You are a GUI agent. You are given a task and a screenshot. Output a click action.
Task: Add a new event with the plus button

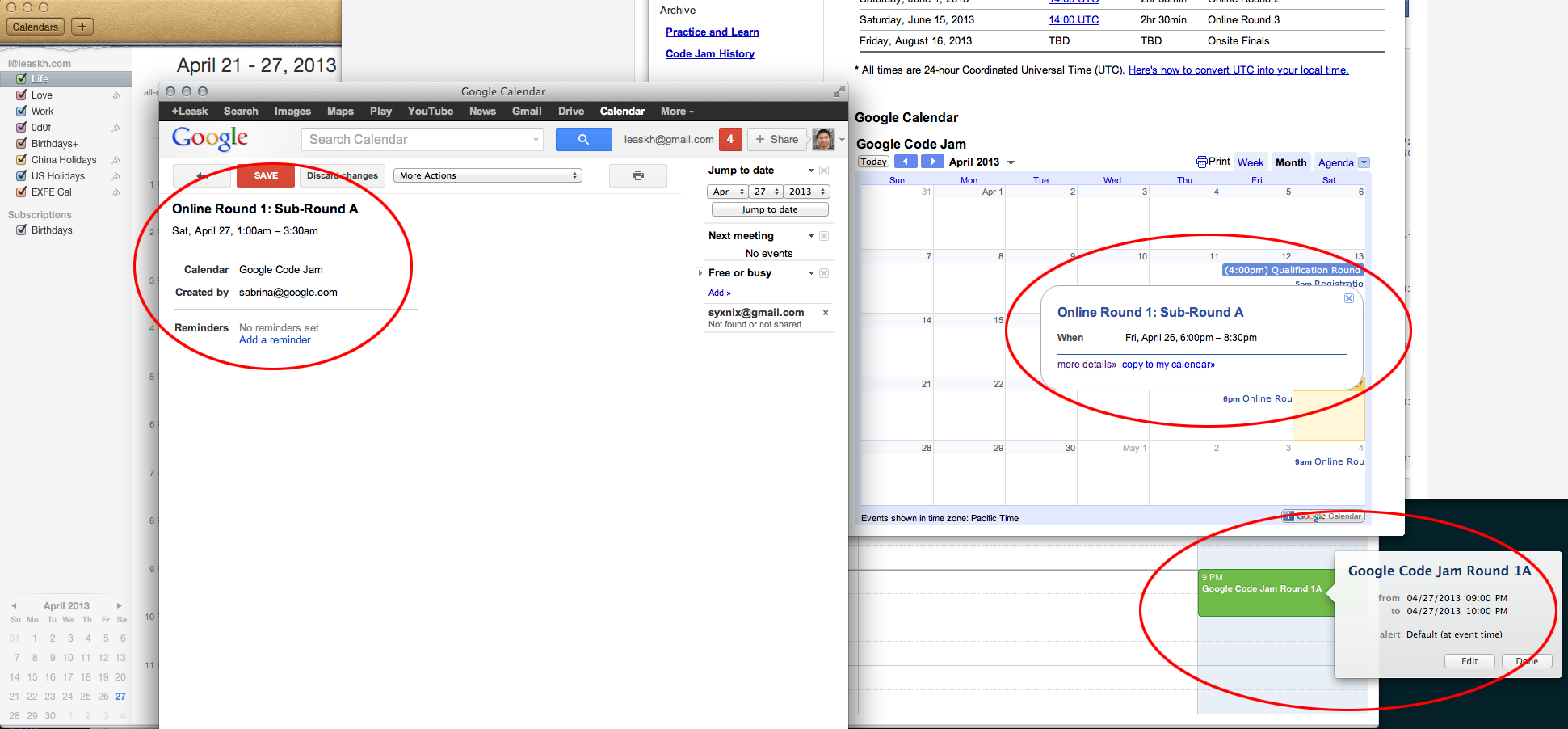82,27
